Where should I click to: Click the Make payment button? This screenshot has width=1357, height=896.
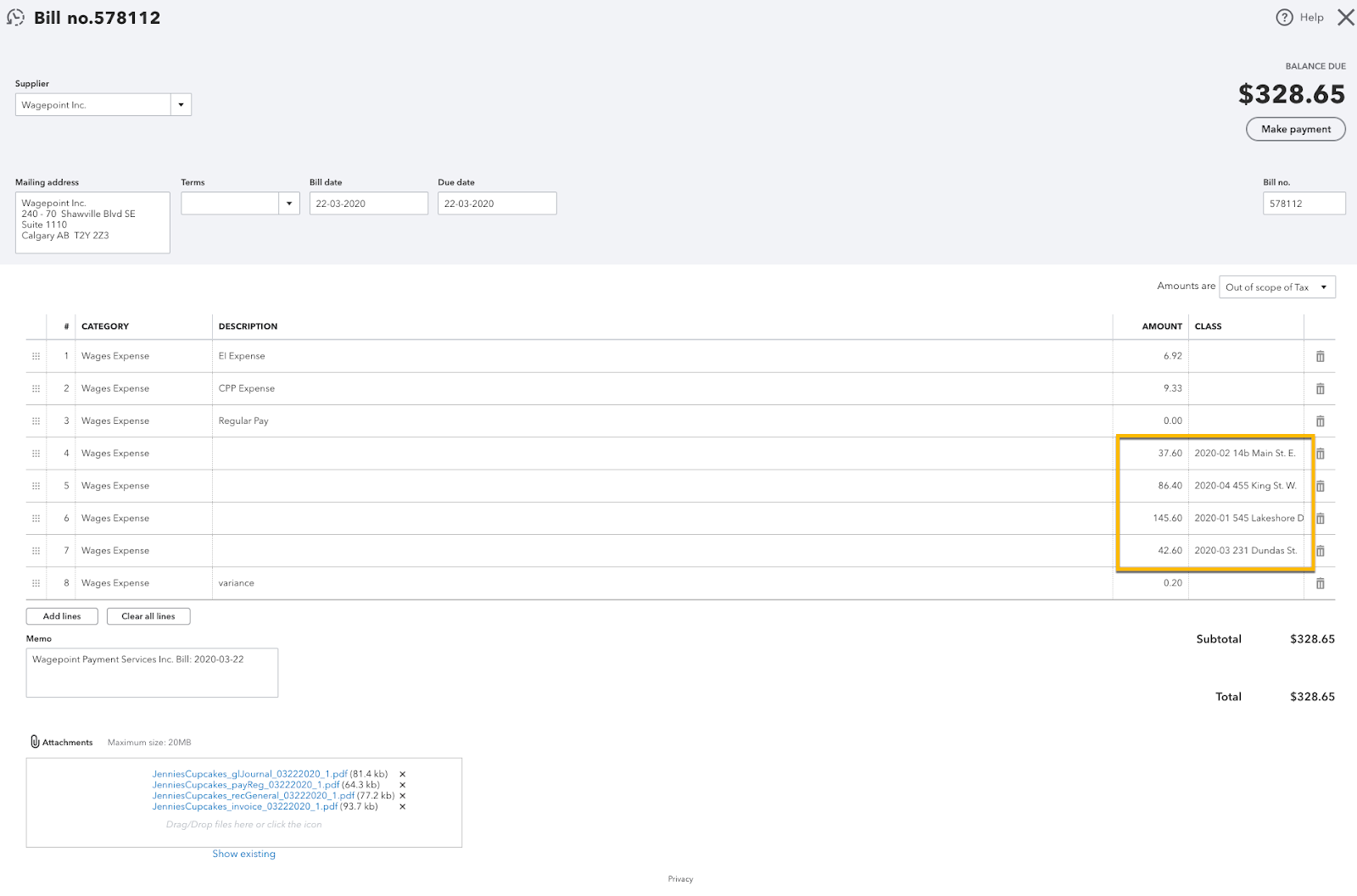click(1295, 129)
